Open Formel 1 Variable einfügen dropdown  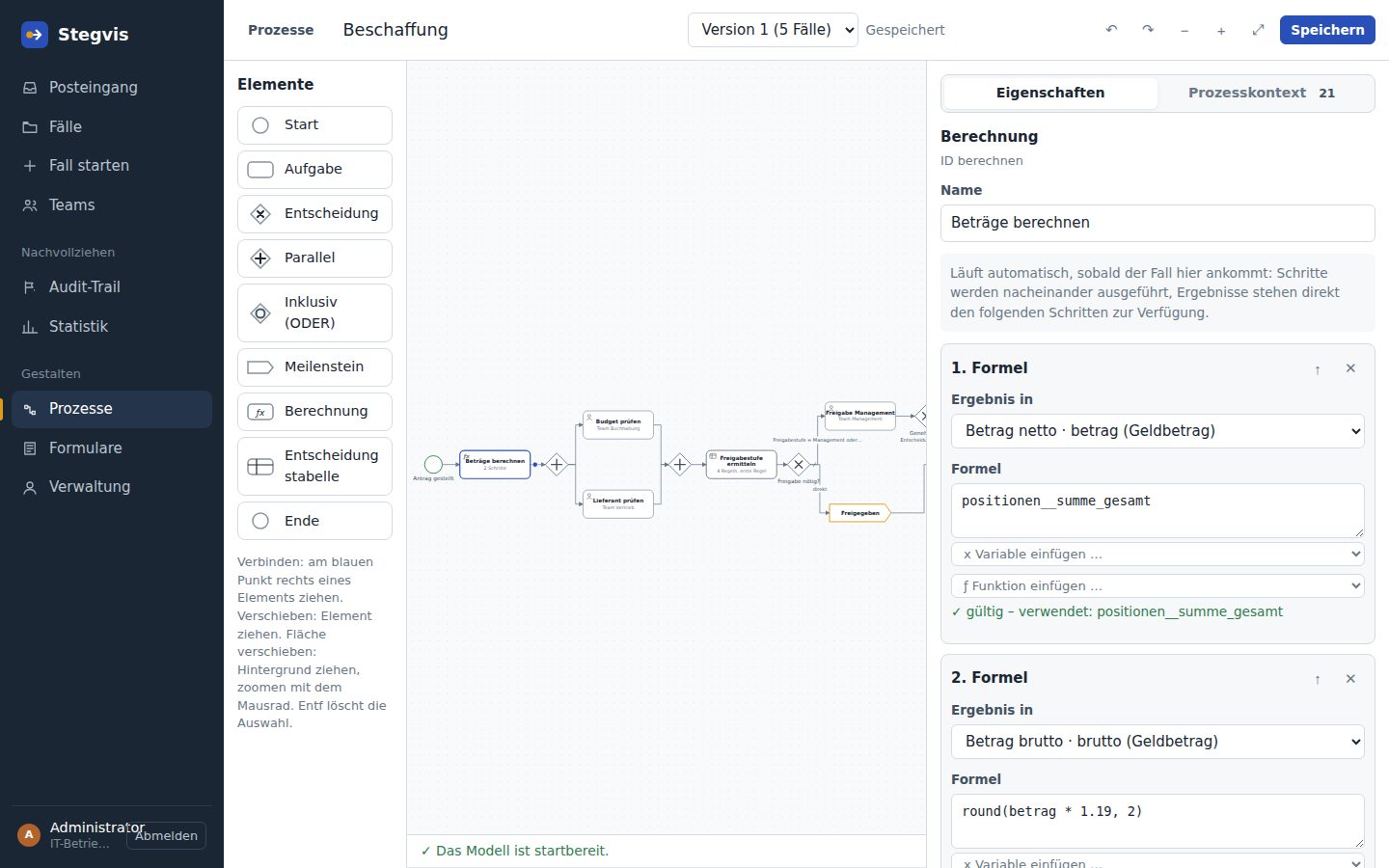pos(1157,555)
